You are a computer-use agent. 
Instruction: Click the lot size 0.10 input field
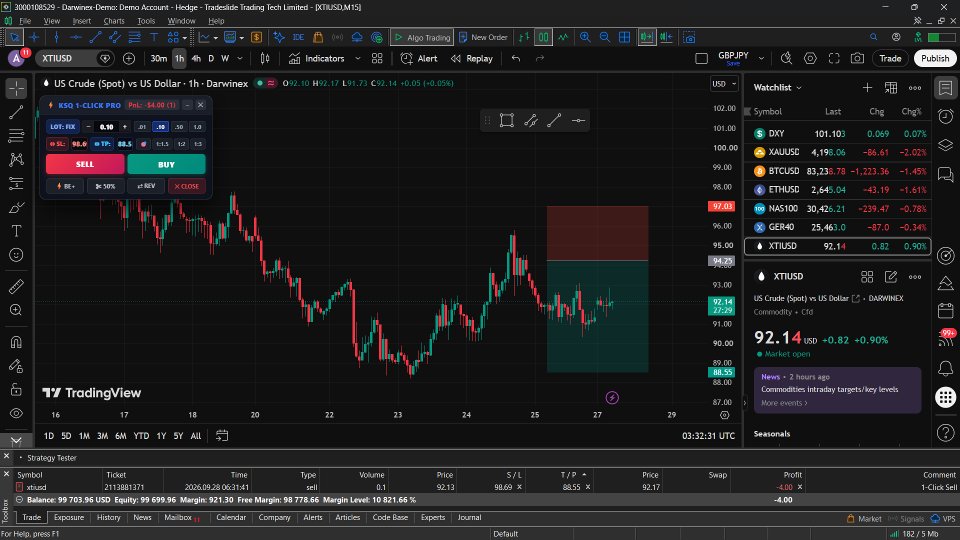pyautogui.click(x=107, y=127)
